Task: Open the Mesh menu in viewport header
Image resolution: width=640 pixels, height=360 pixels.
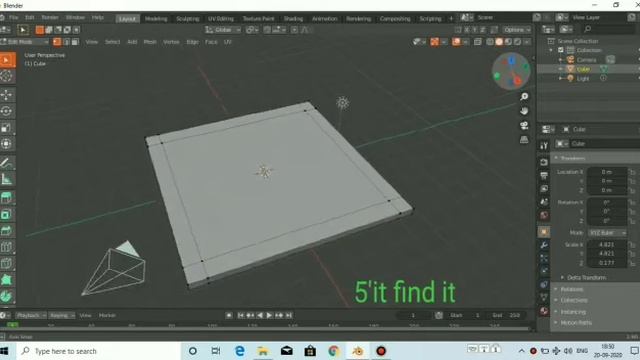Action: point(150,42)
